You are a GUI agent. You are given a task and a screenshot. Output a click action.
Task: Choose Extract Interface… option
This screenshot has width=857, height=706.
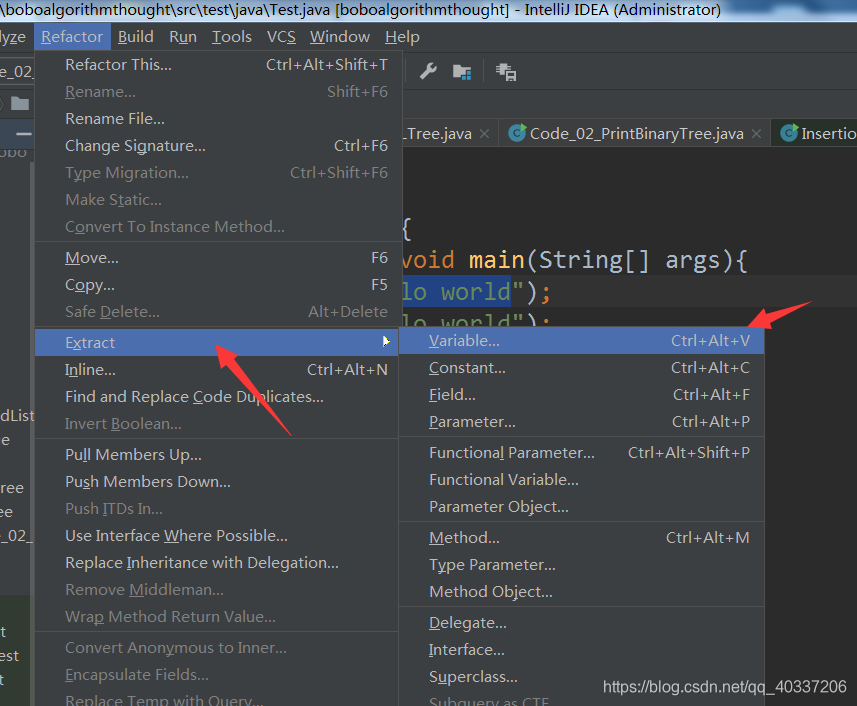(582, 650)
